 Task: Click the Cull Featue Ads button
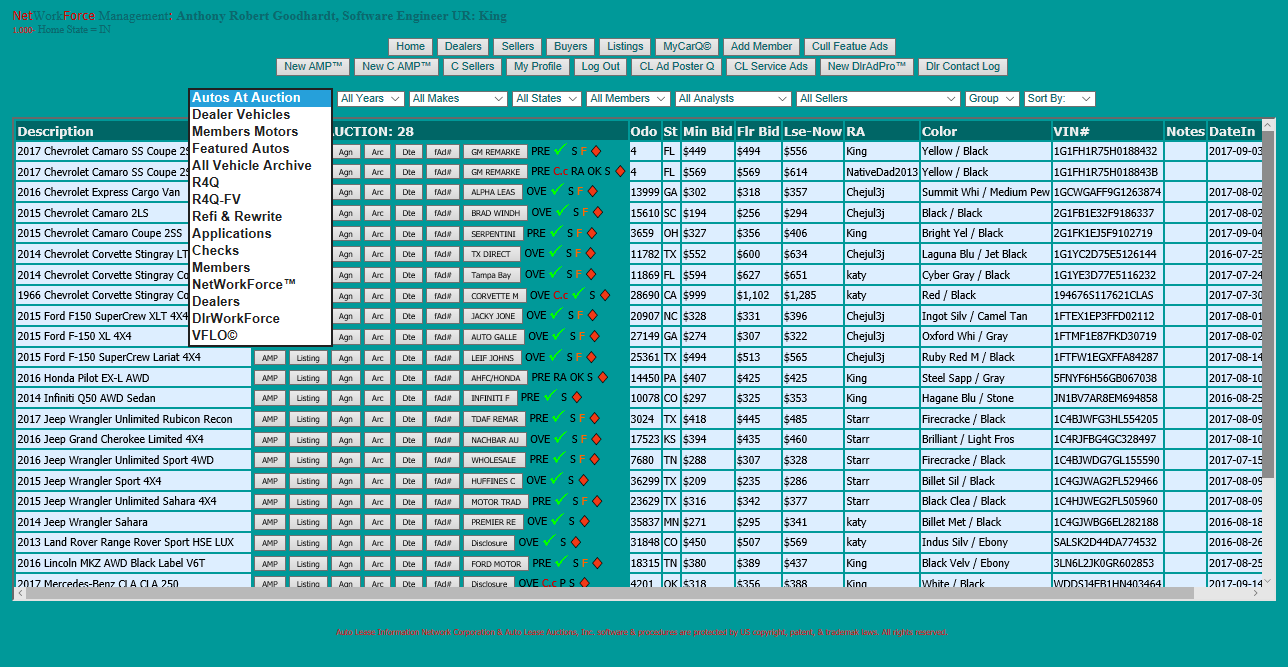850,47
